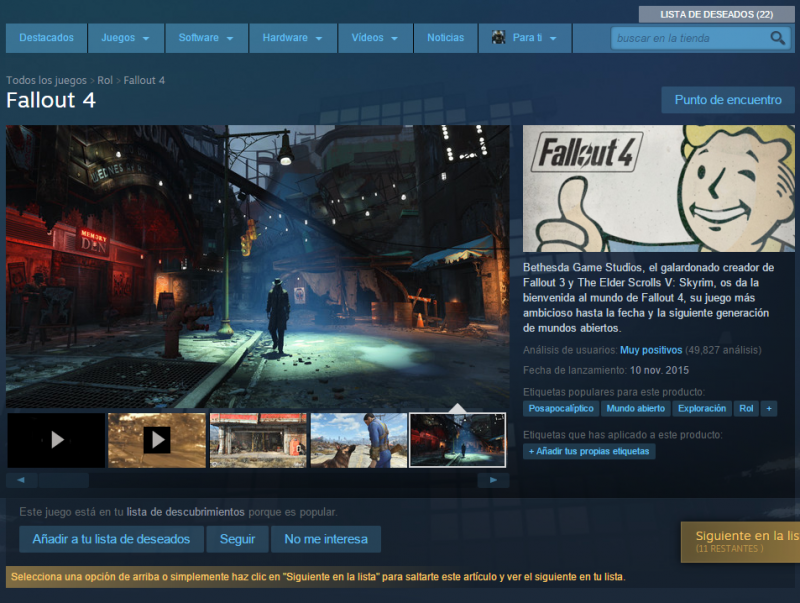This screenshot has height=603, width=800.
Task: Open the Rol breadcrumb link
Action: (105, 81)
